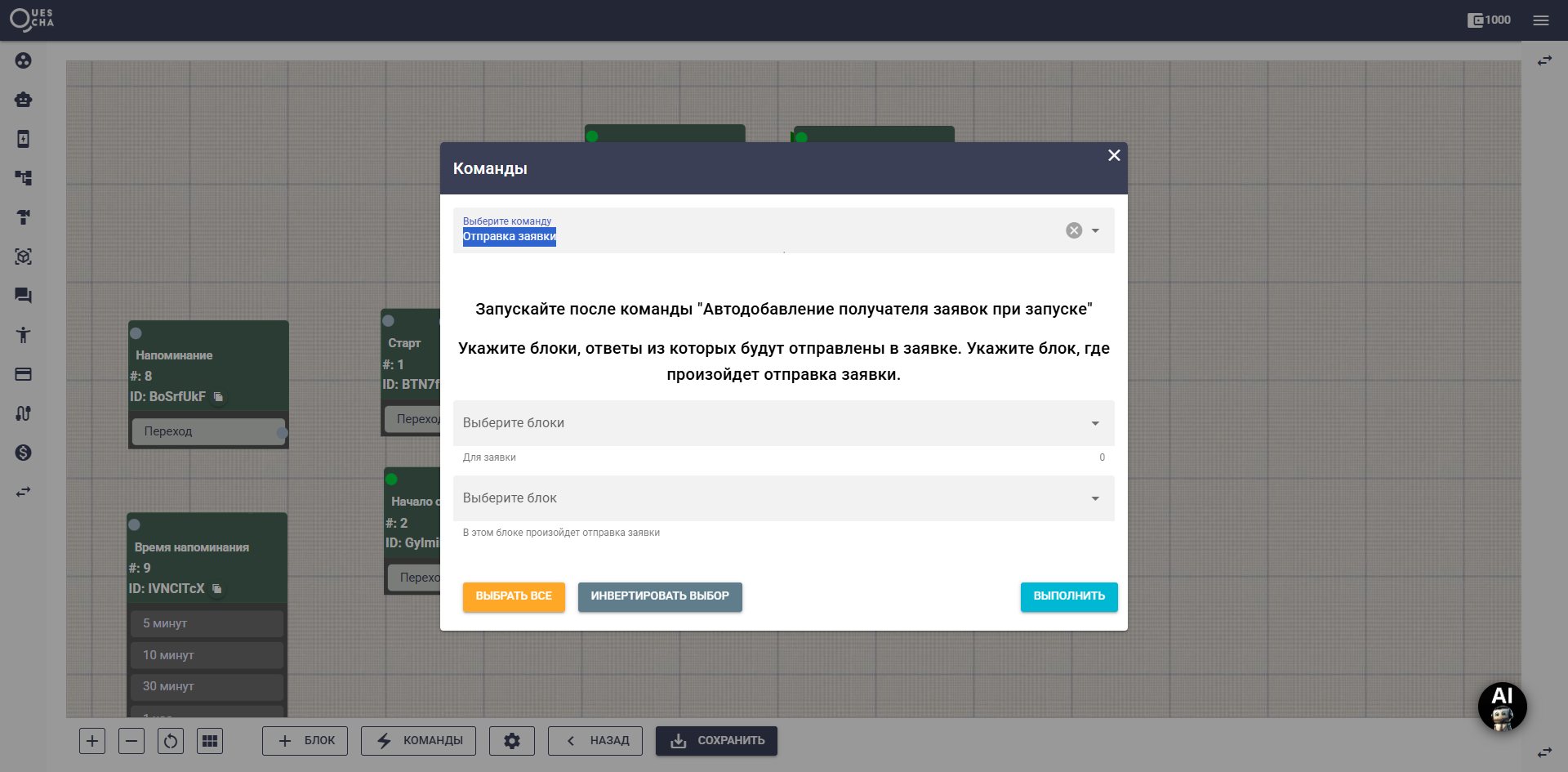Open the 3D box scan icon in the sidebar
Image resolution: width=1568 pixels, height=772 pixels.
(x=23, y=257)
